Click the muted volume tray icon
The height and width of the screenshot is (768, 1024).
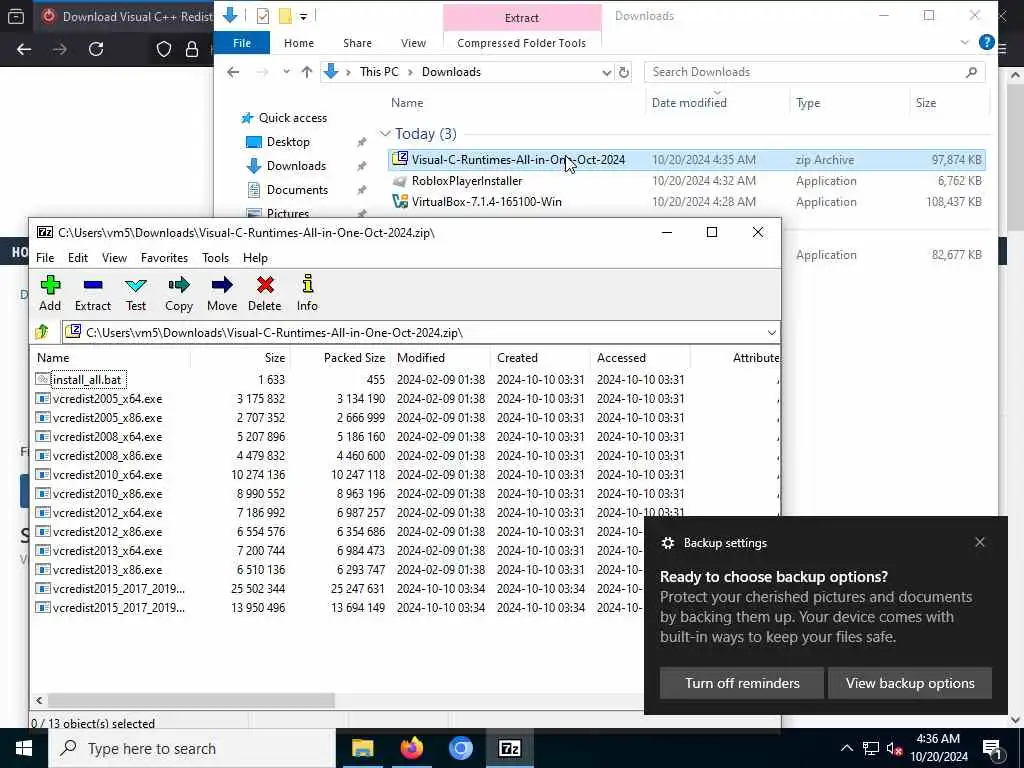tap(895, 749)
